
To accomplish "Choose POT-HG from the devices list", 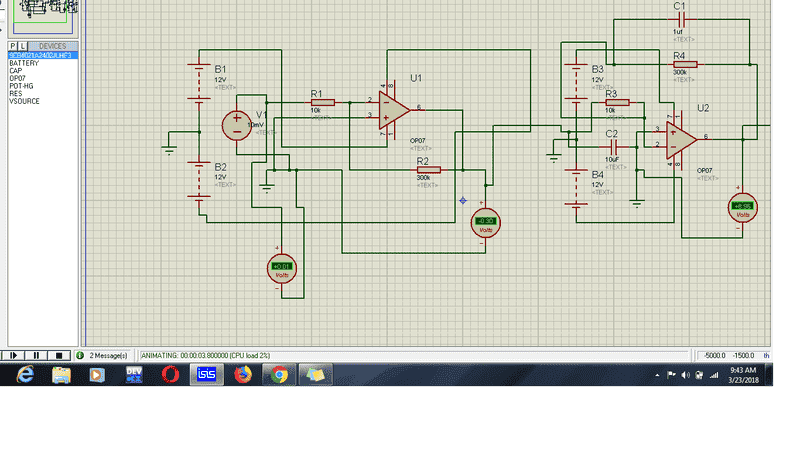I will click(x=21, y=86).
